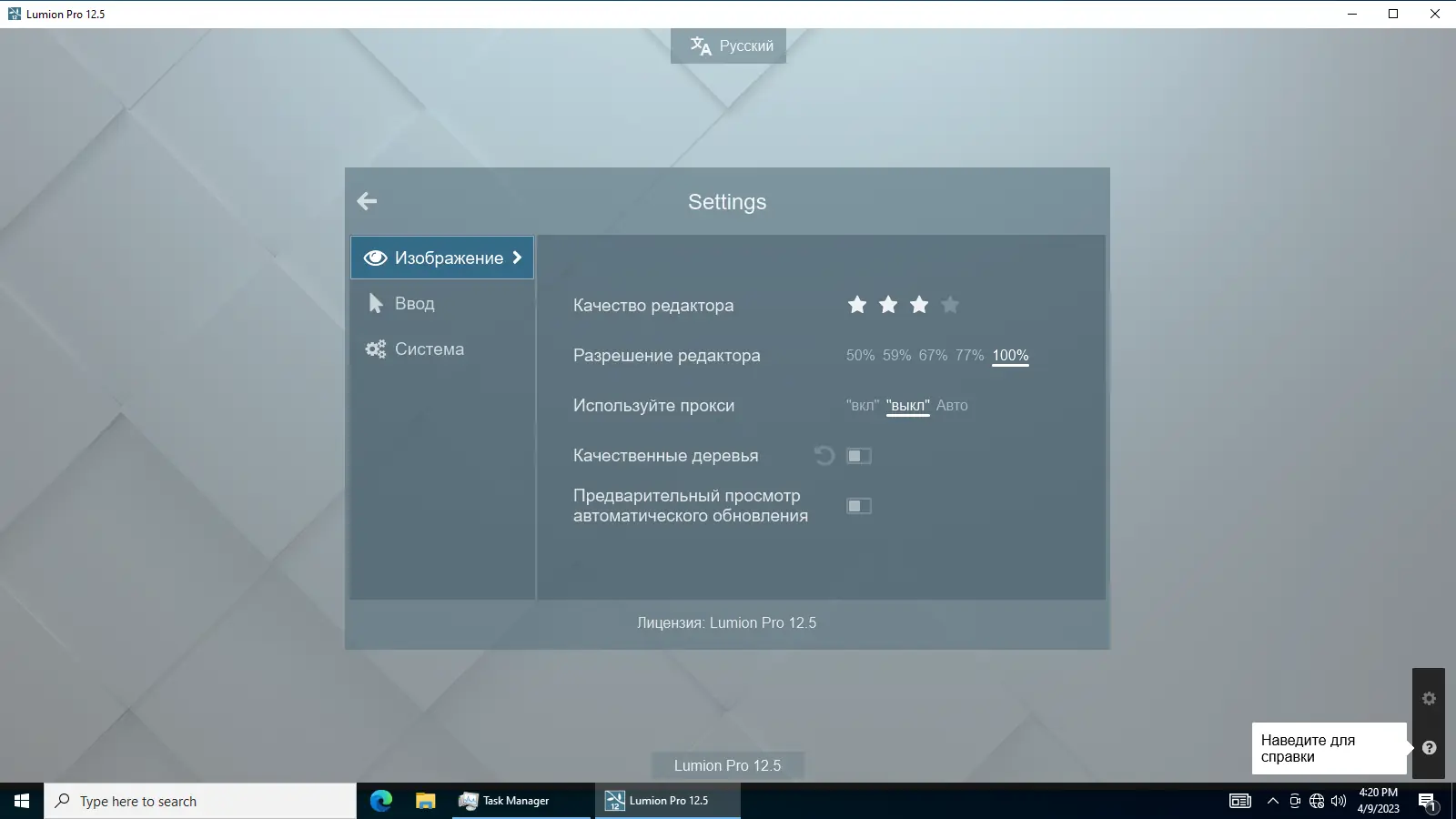Click the reset arrow near Качественные деревья
This screenshot has height=819, width=1456.
(x=824, y=455)
